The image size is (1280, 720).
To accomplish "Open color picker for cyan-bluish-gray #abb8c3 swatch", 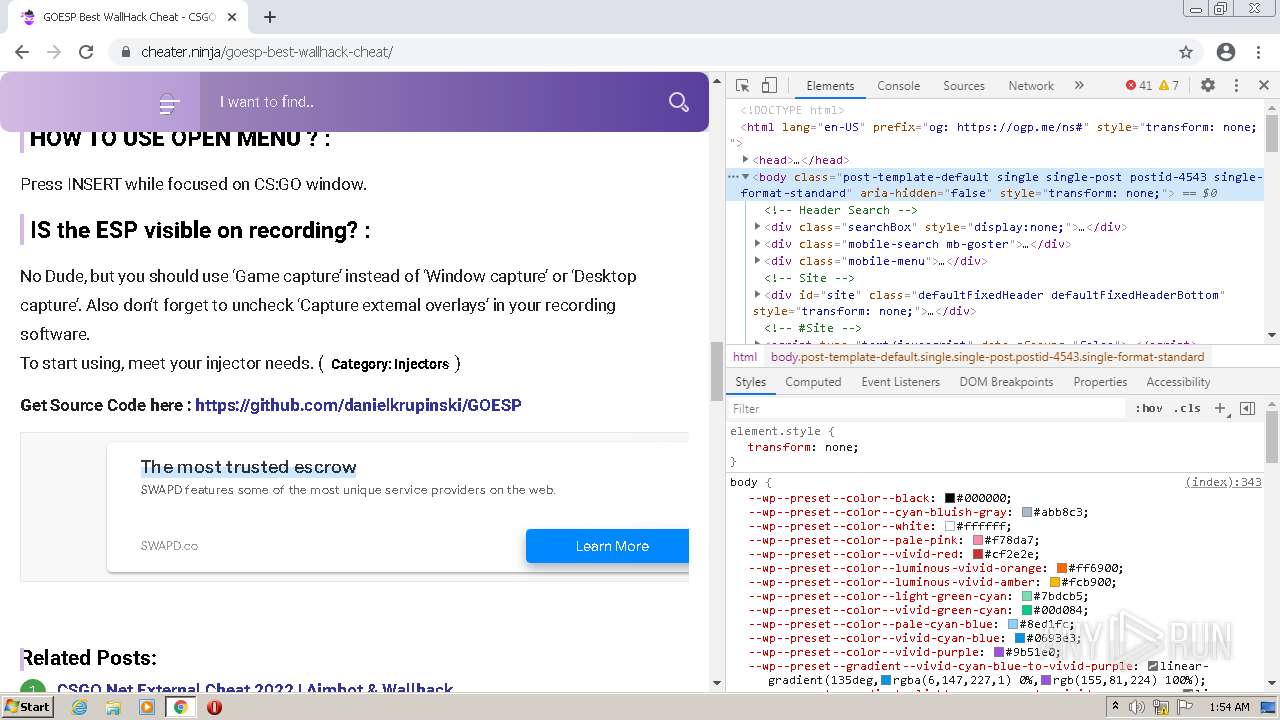I will pyautogui.click(x=1027, y=512).
